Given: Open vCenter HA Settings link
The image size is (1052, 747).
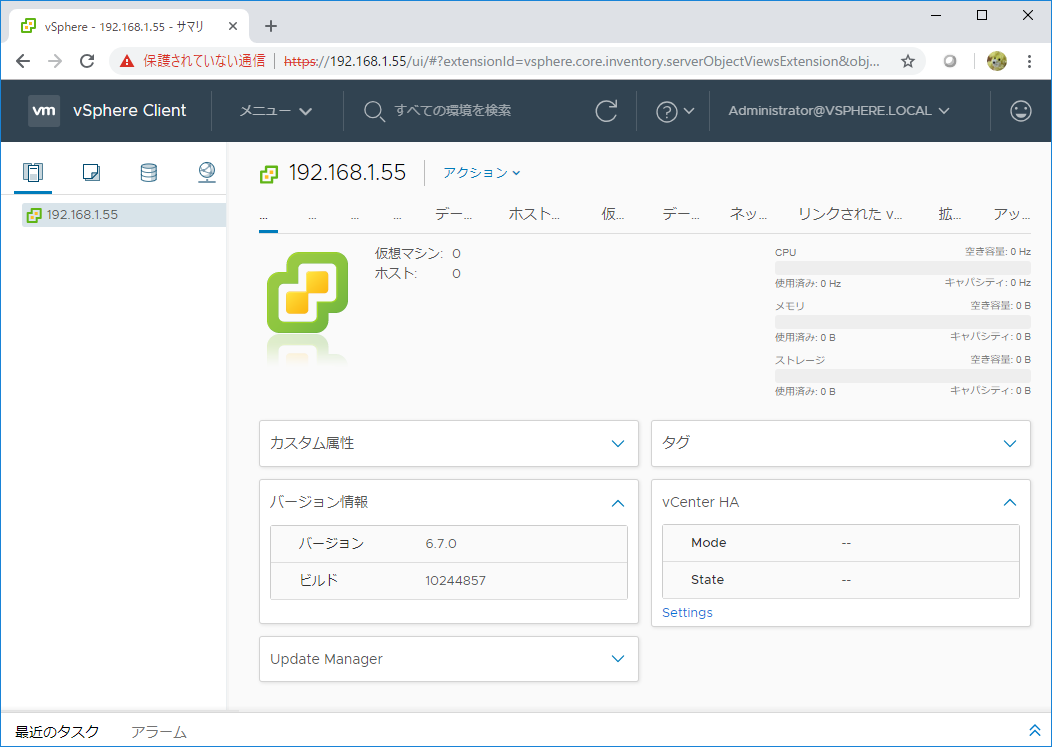Looking at the screenshot, I should click(687, 613).
